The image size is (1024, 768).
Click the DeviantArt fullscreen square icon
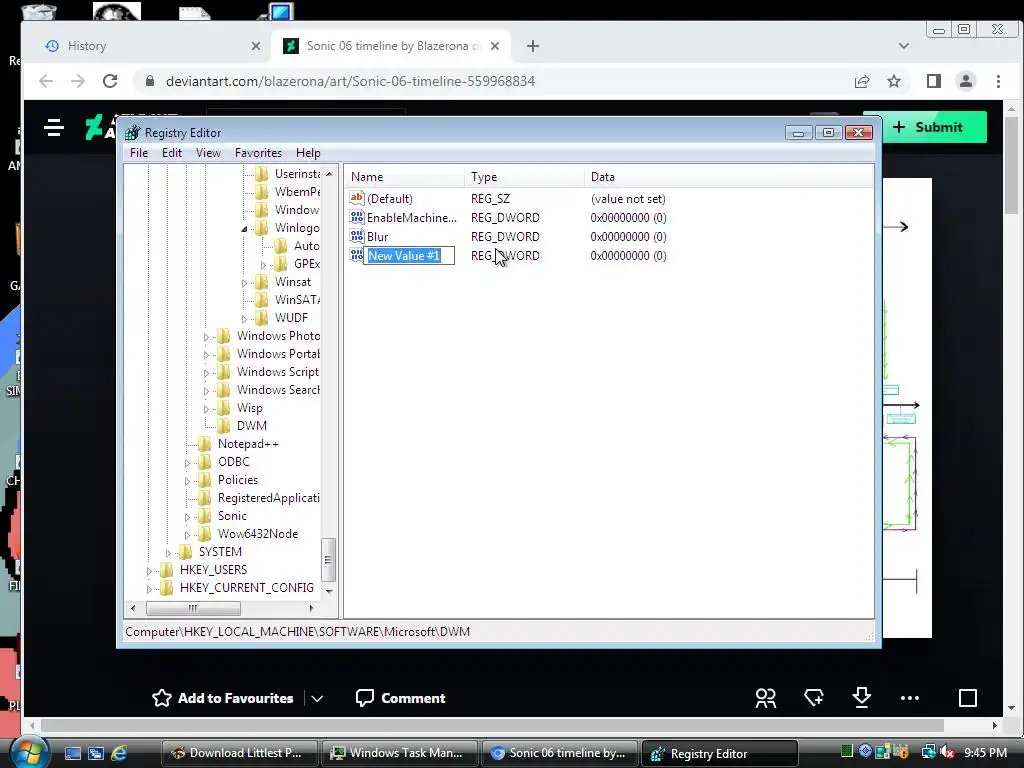968,698
